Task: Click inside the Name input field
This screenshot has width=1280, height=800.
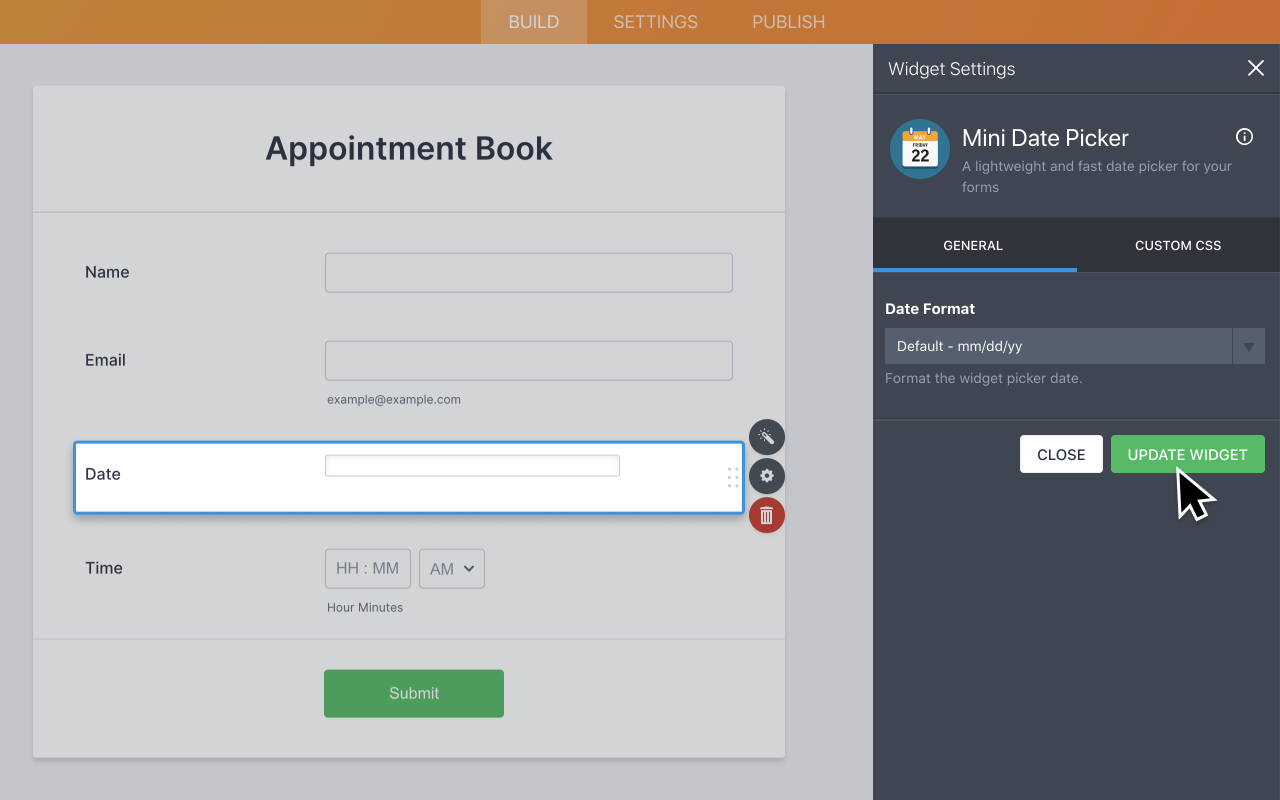Action: point(528,272)
